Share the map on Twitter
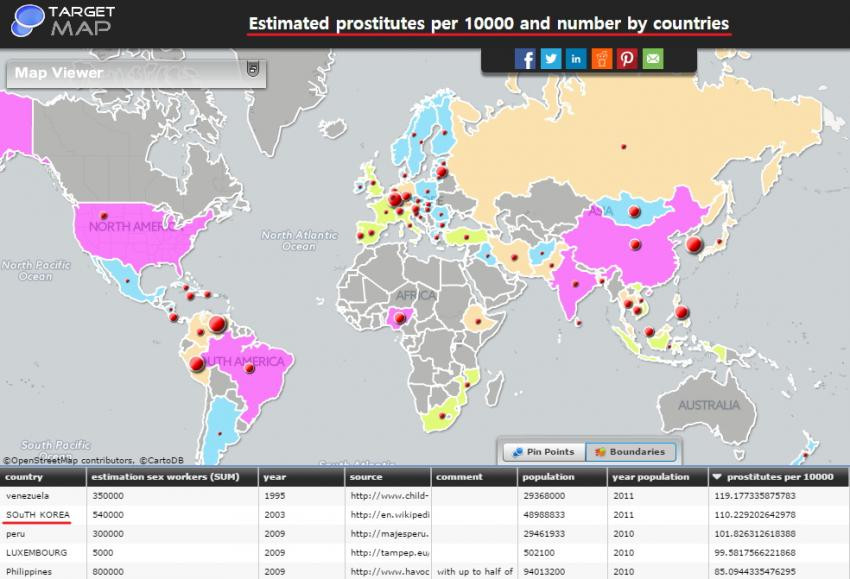The width and height of the screenshot is (850, 579). click(x=551, y=59)
